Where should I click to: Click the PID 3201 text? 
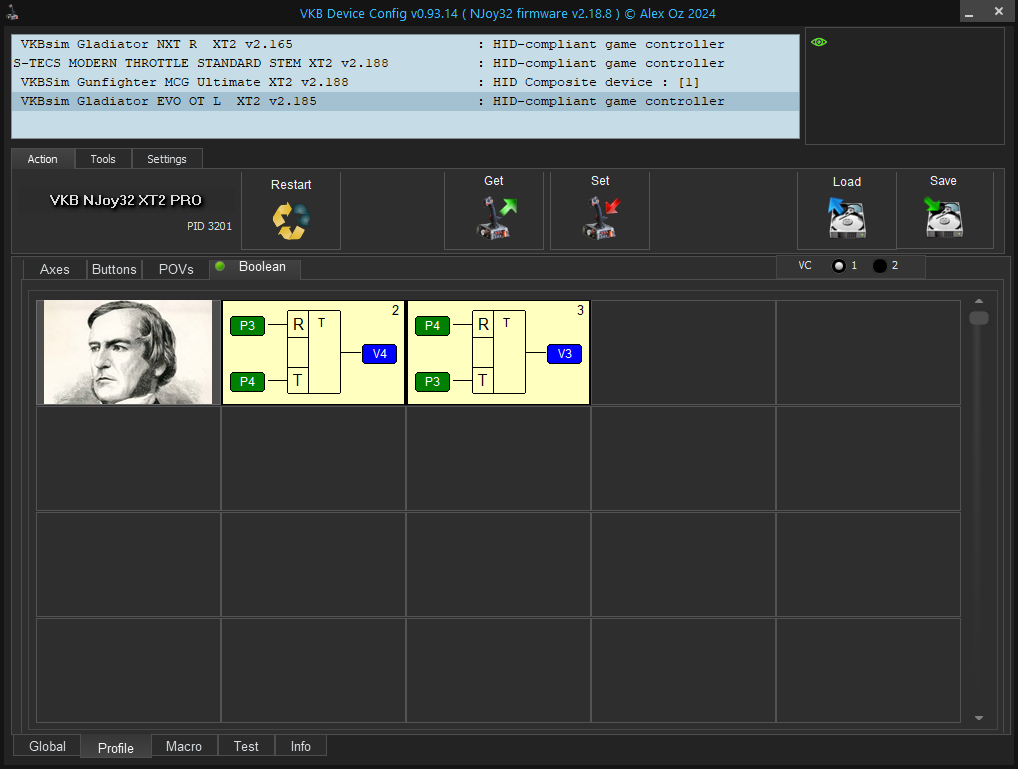[x=210, y=226]
